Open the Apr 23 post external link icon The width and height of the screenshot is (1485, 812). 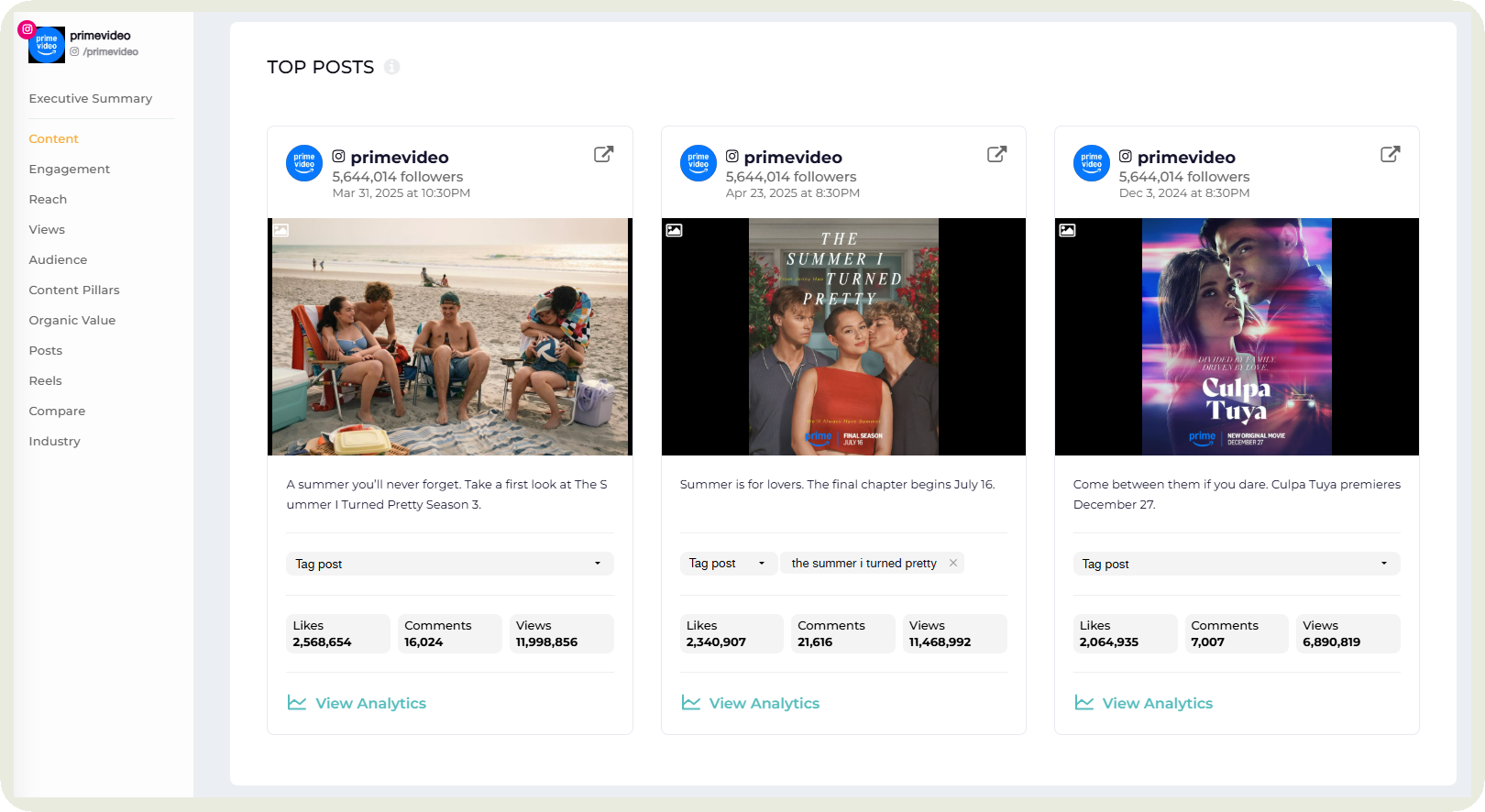[996, 154]
